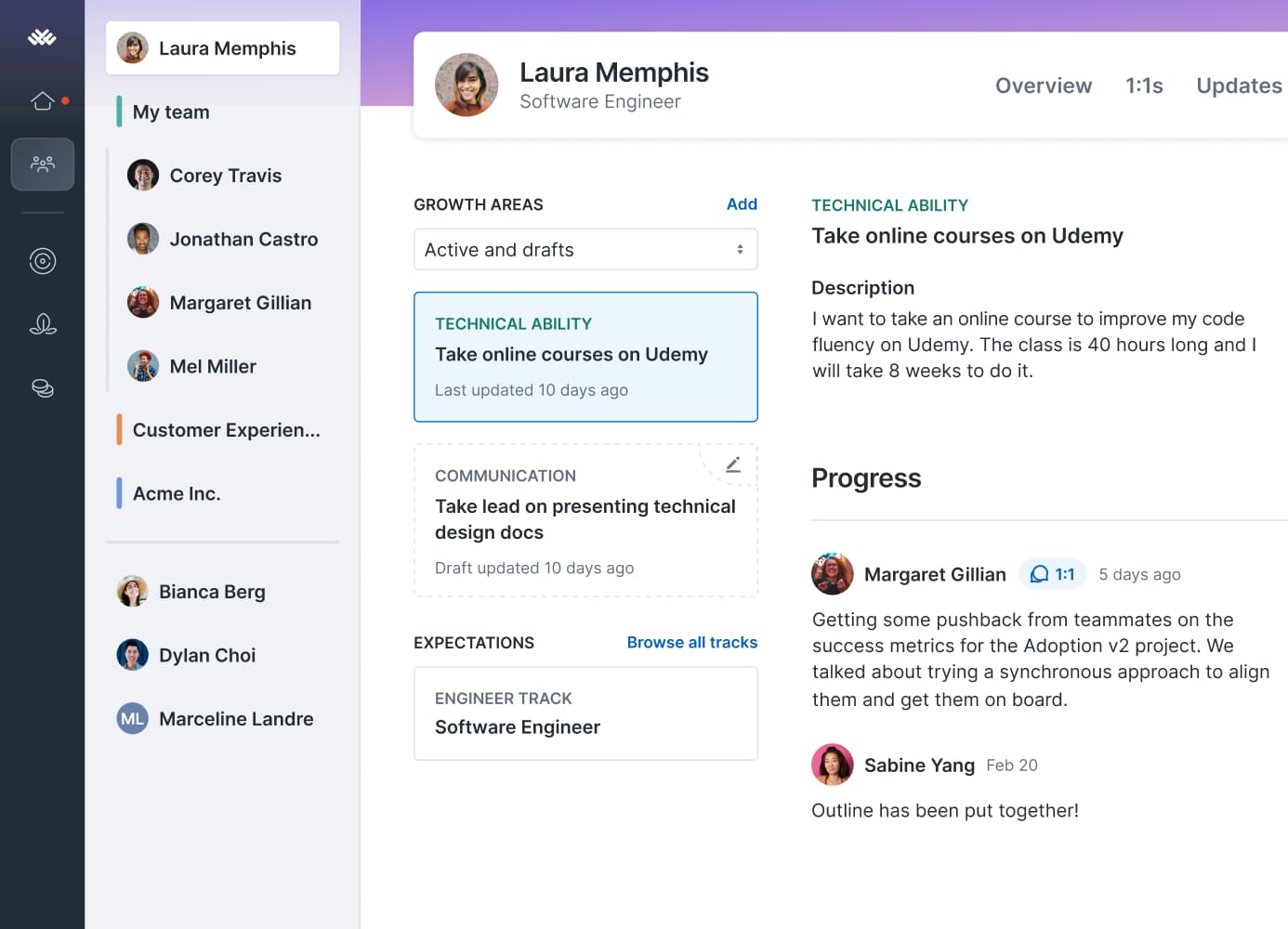
Task: Collapse the Technical Ability growth area card
Action: (585, 357)
